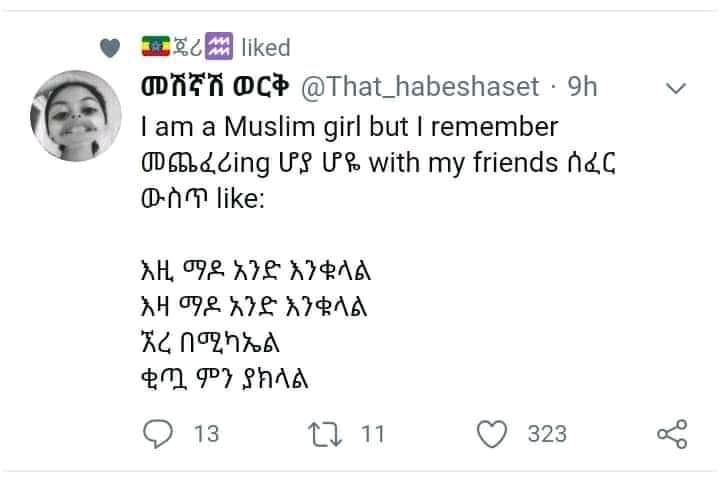Image resolution: width=720 pixels, height=487 pixels.
Task: Click the Ethiopian flag emoji in liker name
Action: (x=156, y=46)
